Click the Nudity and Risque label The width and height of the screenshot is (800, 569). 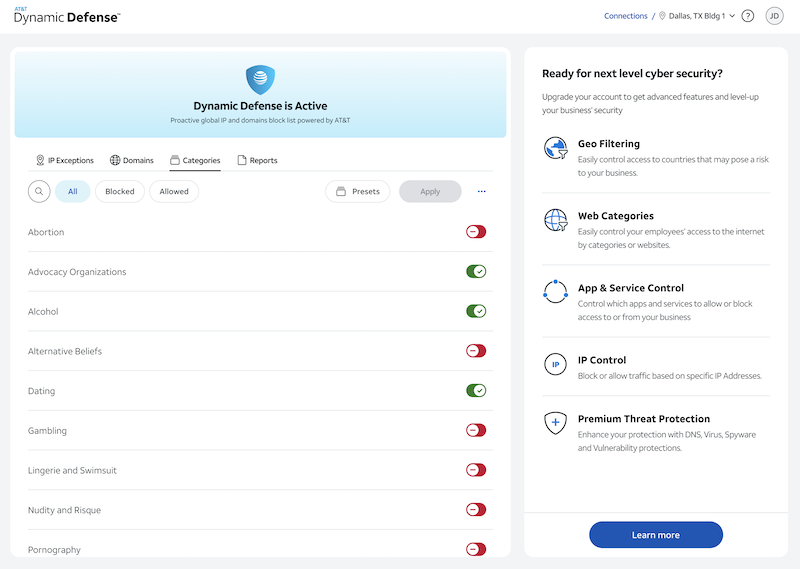tap(64, 510)
